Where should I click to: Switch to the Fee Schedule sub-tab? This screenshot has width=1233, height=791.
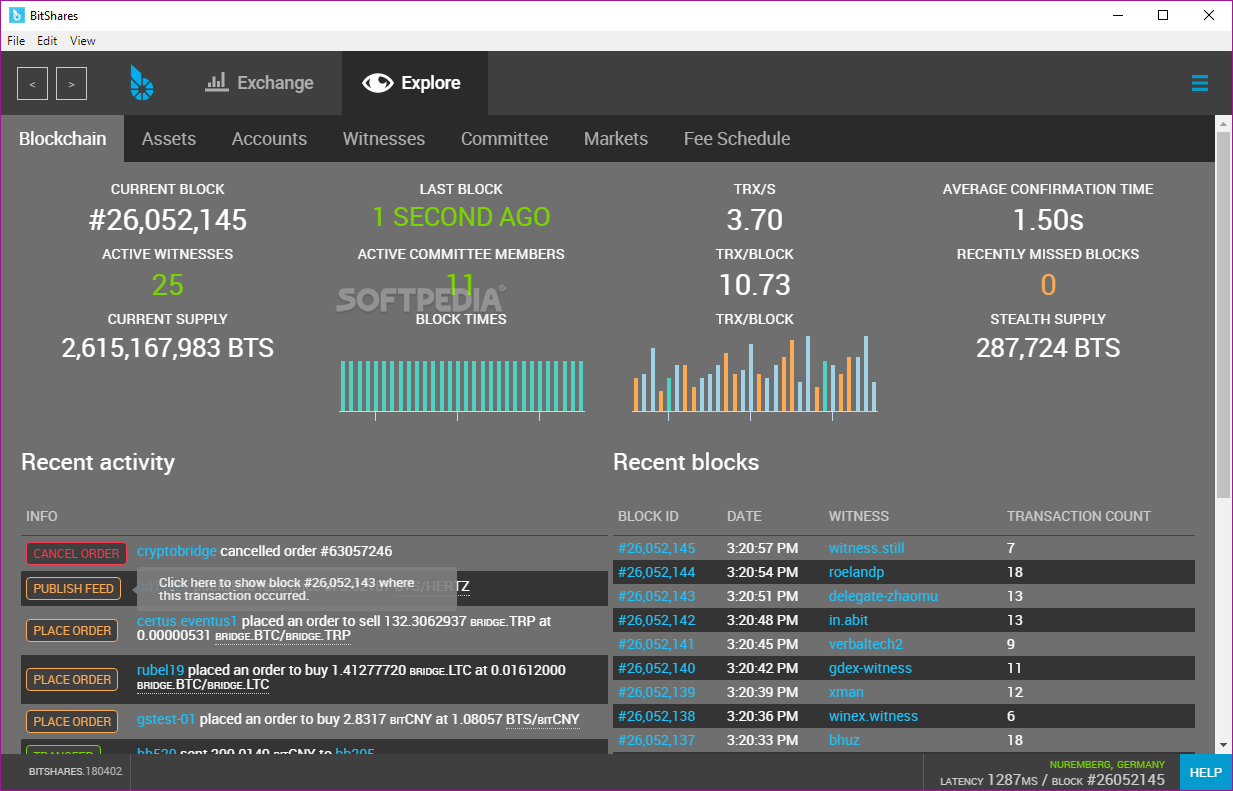point(737,139)
